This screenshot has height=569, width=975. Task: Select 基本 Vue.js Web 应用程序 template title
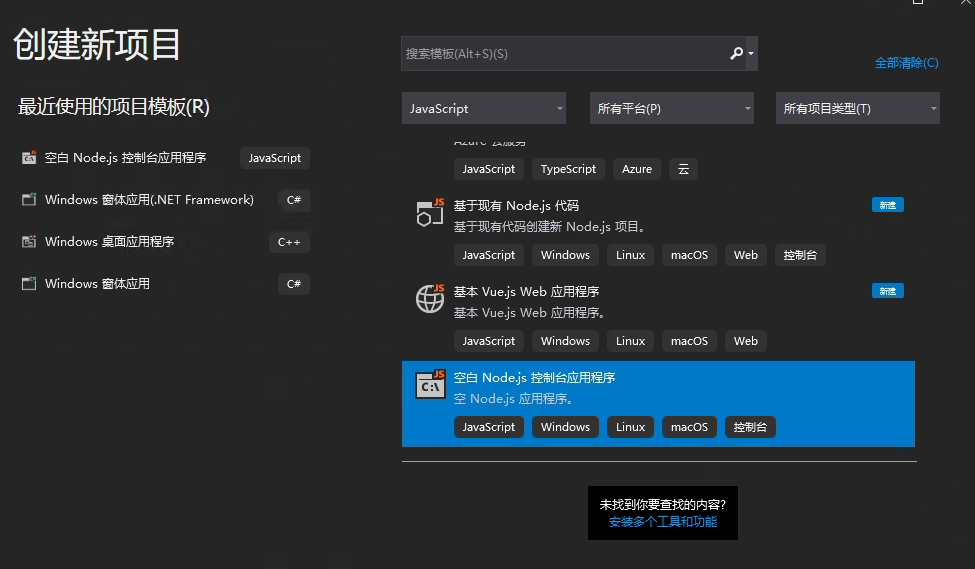coord(527,291)
